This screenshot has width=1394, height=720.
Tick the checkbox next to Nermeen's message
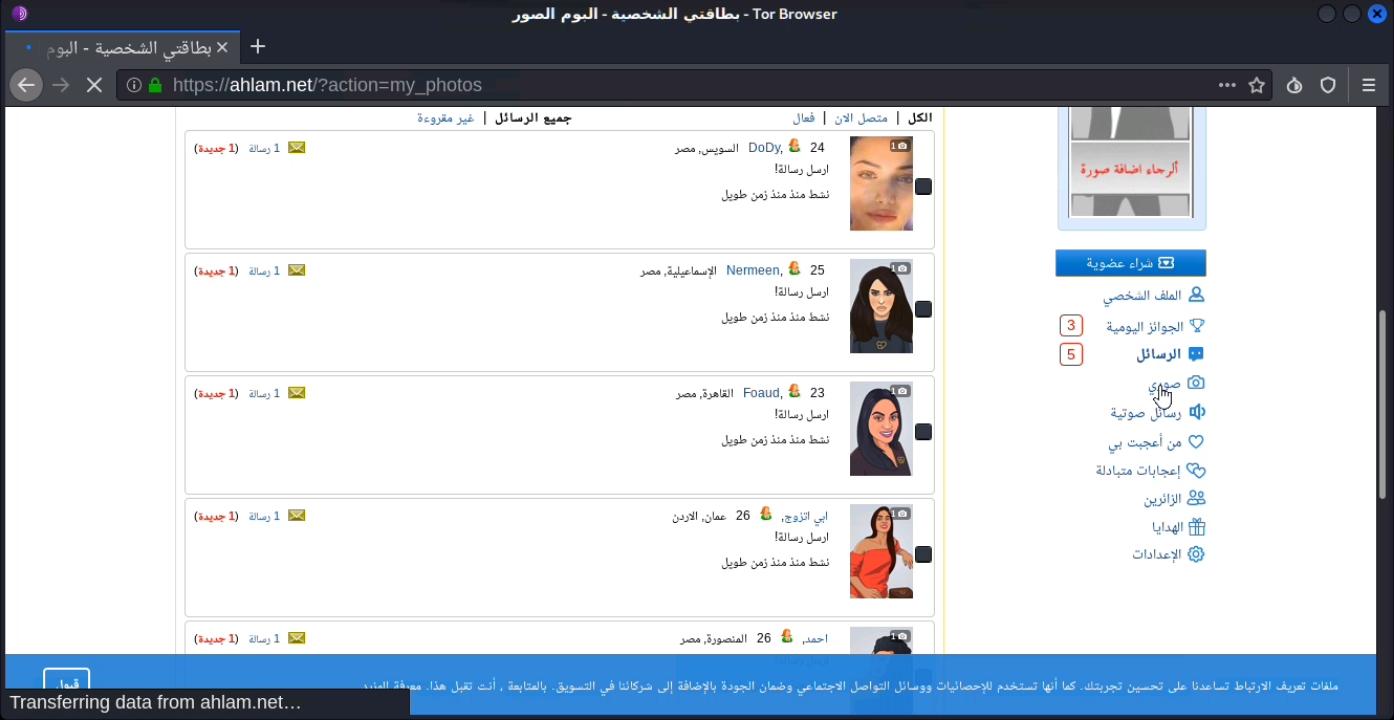coord(923,310)
